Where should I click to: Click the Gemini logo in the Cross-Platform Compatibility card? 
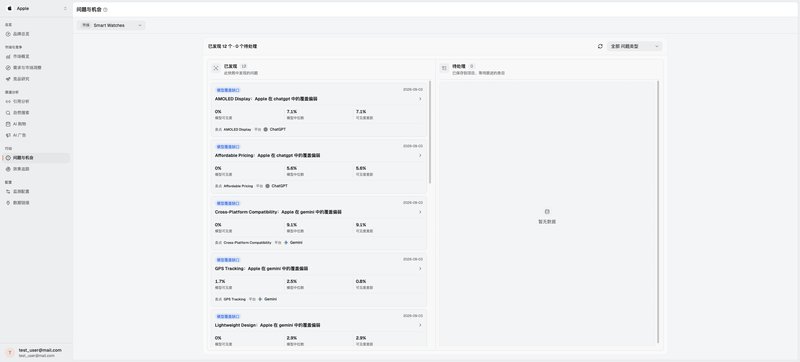pyautogui.click(x=286, y=243)
